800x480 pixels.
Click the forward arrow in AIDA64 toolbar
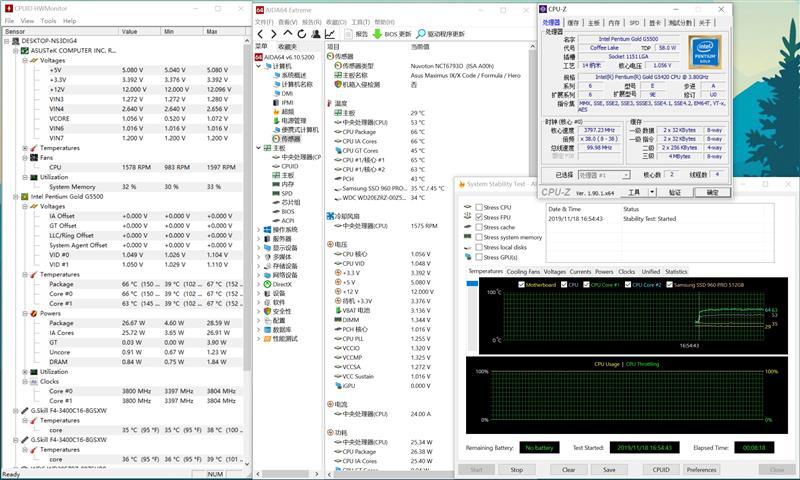(274, 34)
